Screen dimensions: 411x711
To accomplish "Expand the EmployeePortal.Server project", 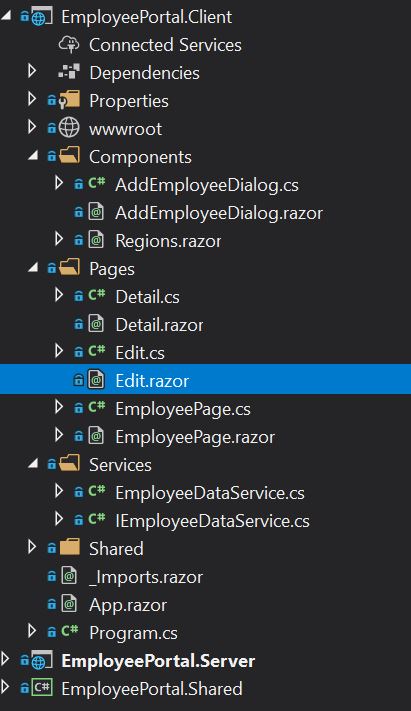I will pos(5,660).
